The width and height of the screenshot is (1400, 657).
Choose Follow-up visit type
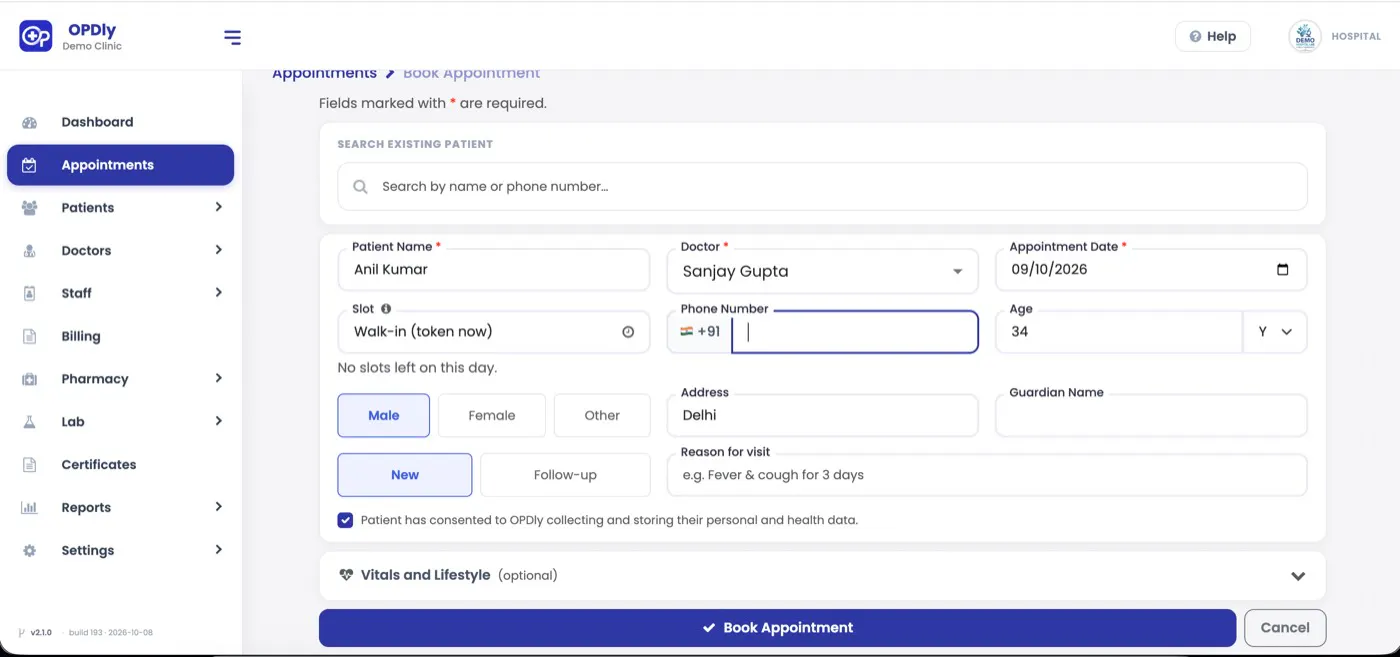565,475
